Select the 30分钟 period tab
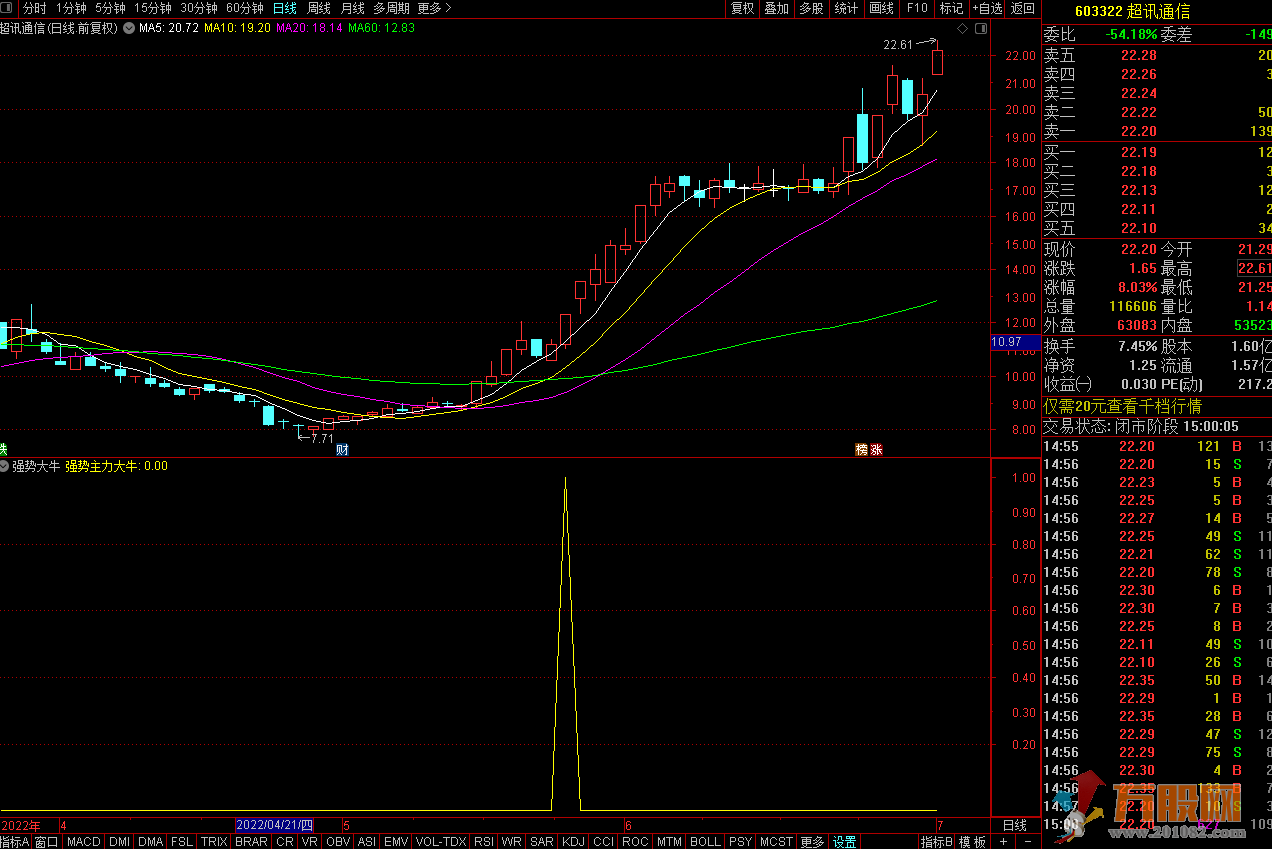 (199, 8)
